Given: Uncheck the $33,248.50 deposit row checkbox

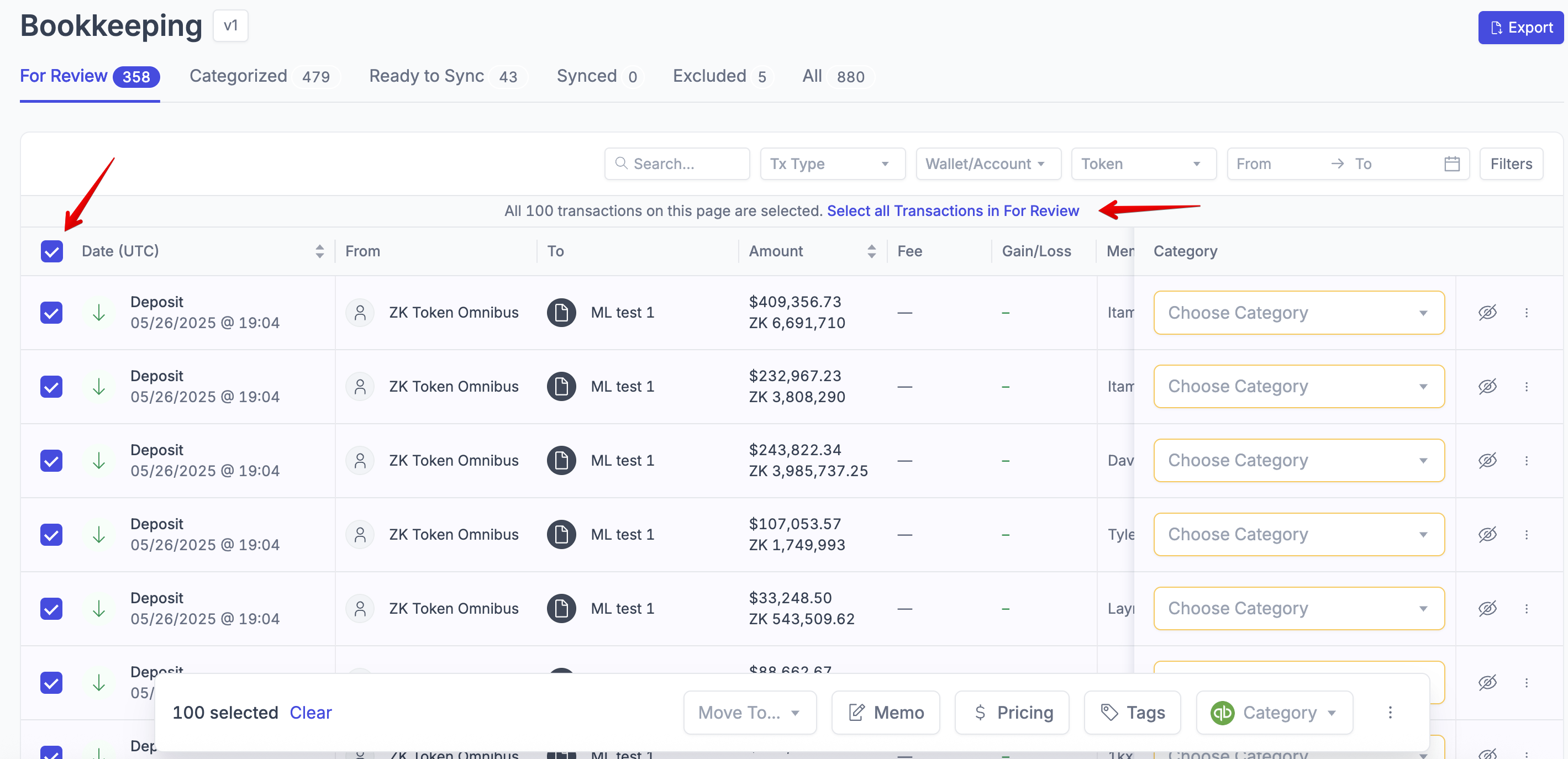Looking at the screenshot, I should (x=52, y=608).
